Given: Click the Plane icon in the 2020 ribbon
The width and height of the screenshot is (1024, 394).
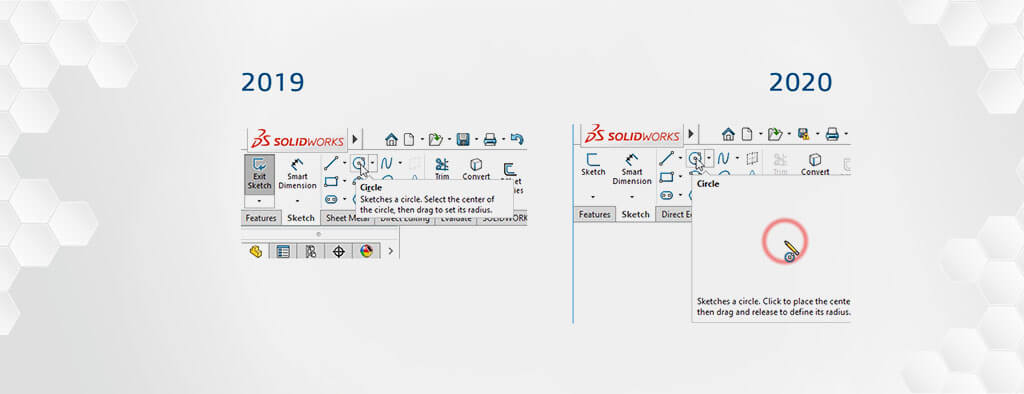Looking at the screenshot, I should 753,158.
